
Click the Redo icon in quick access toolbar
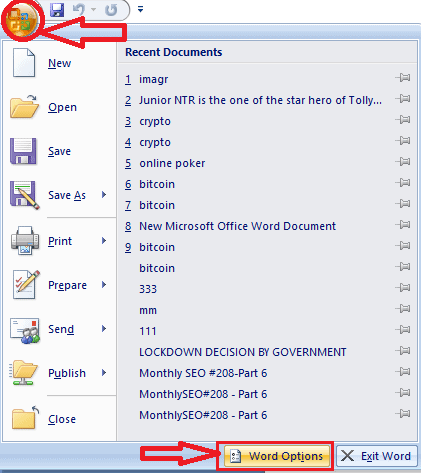(x=111, y=10)
